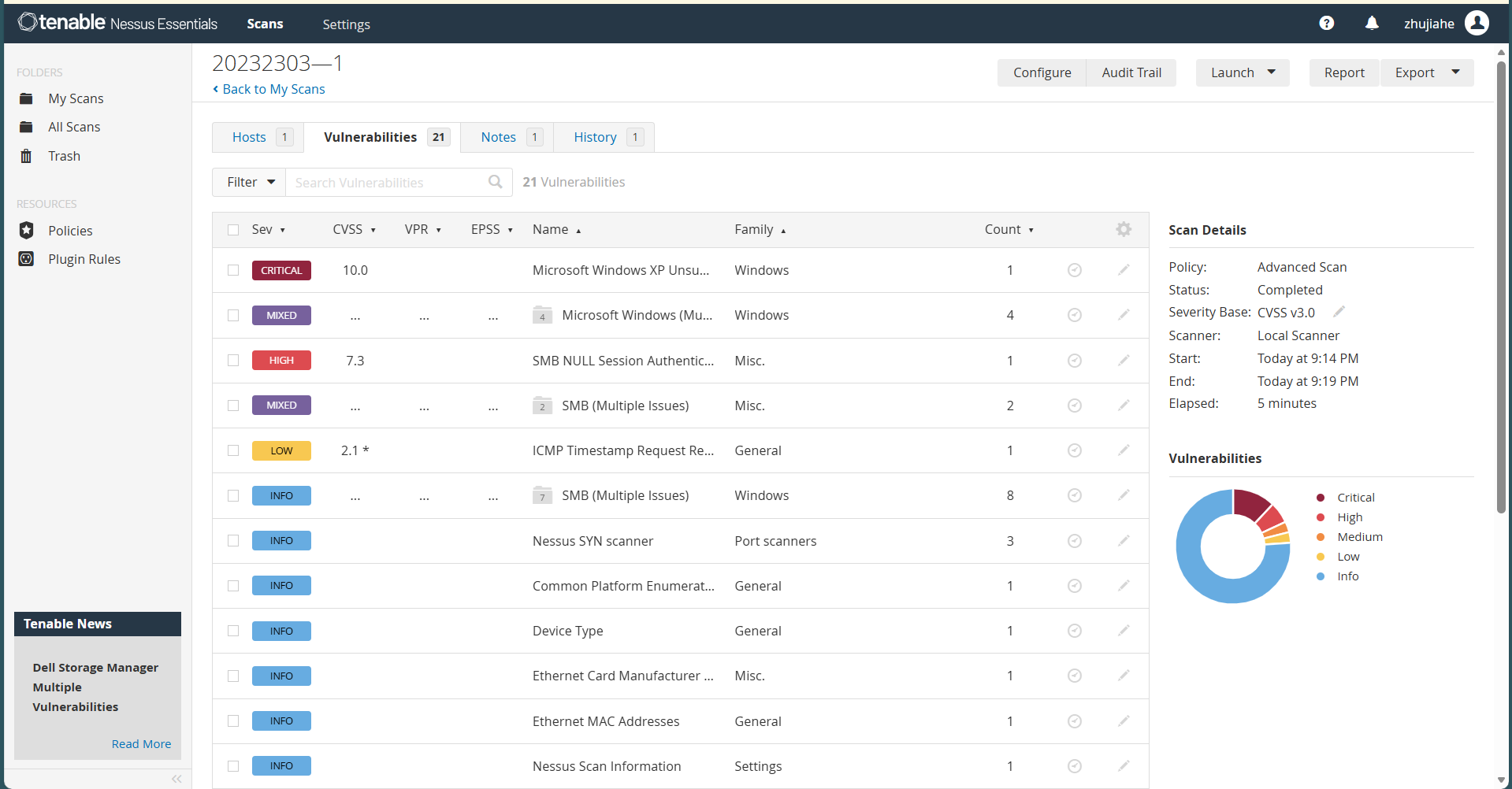Sort by the Family column

pyautogui.click(x=760, y=229)
